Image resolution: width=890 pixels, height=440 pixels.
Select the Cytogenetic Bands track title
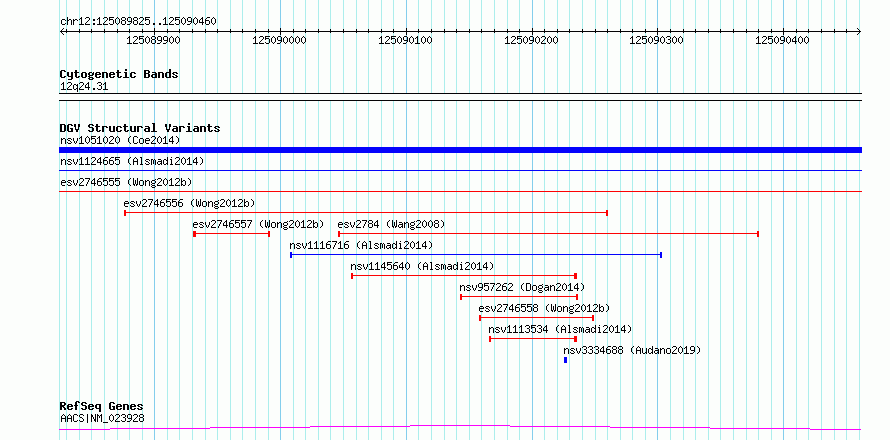[119, 74]
